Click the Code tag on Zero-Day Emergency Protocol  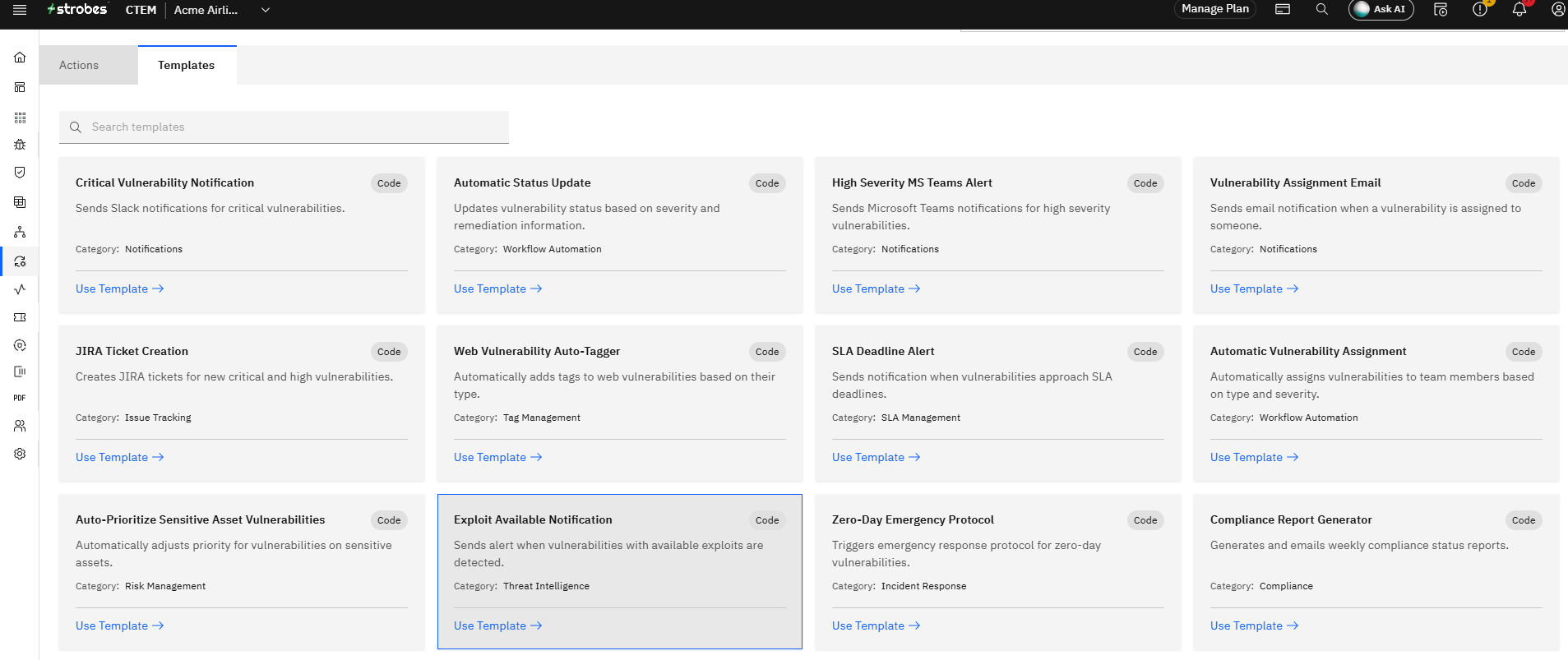coord(1145,520)
